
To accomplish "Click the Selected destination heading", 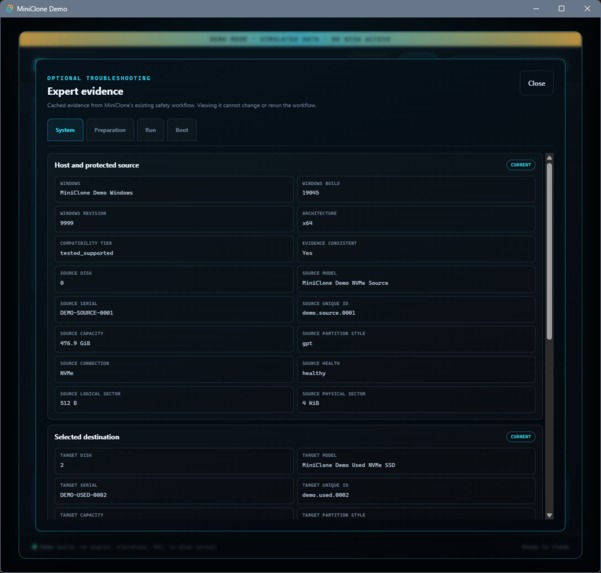I will [x=87, y=437].
